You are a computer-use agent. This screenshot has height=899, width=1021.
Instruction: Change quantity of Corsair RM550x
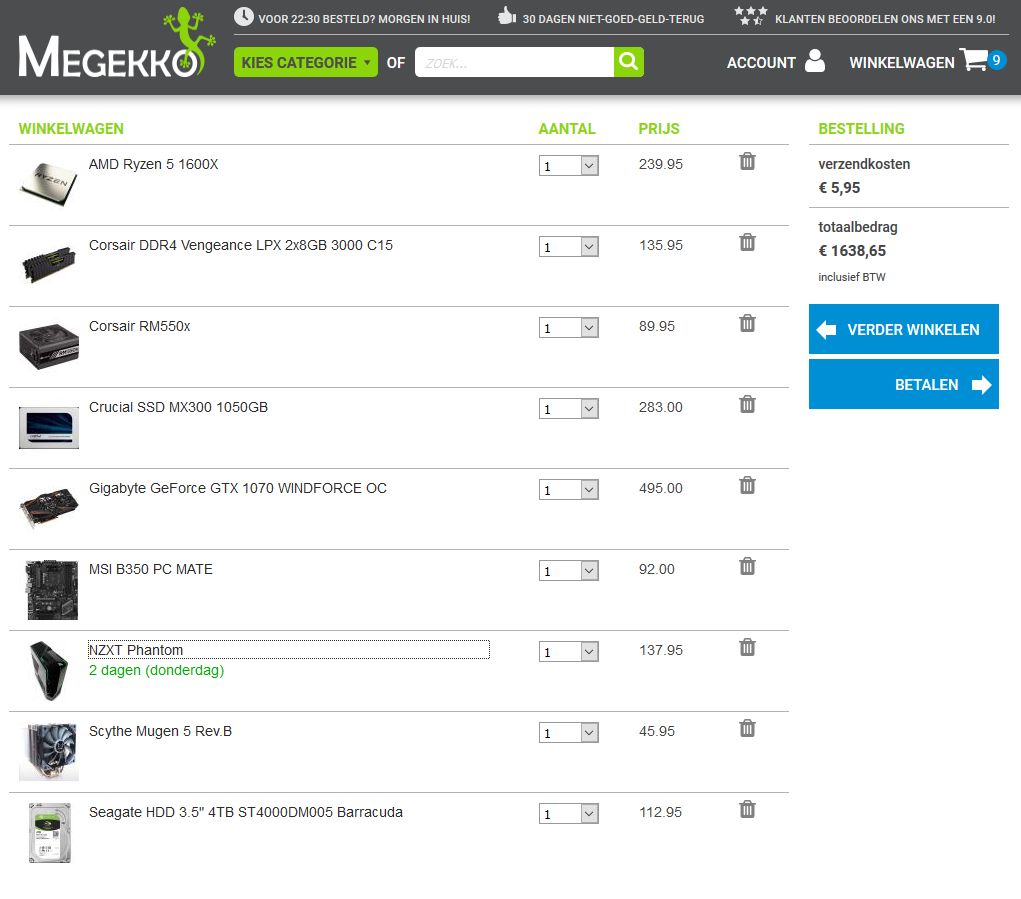tap(568, 327)
